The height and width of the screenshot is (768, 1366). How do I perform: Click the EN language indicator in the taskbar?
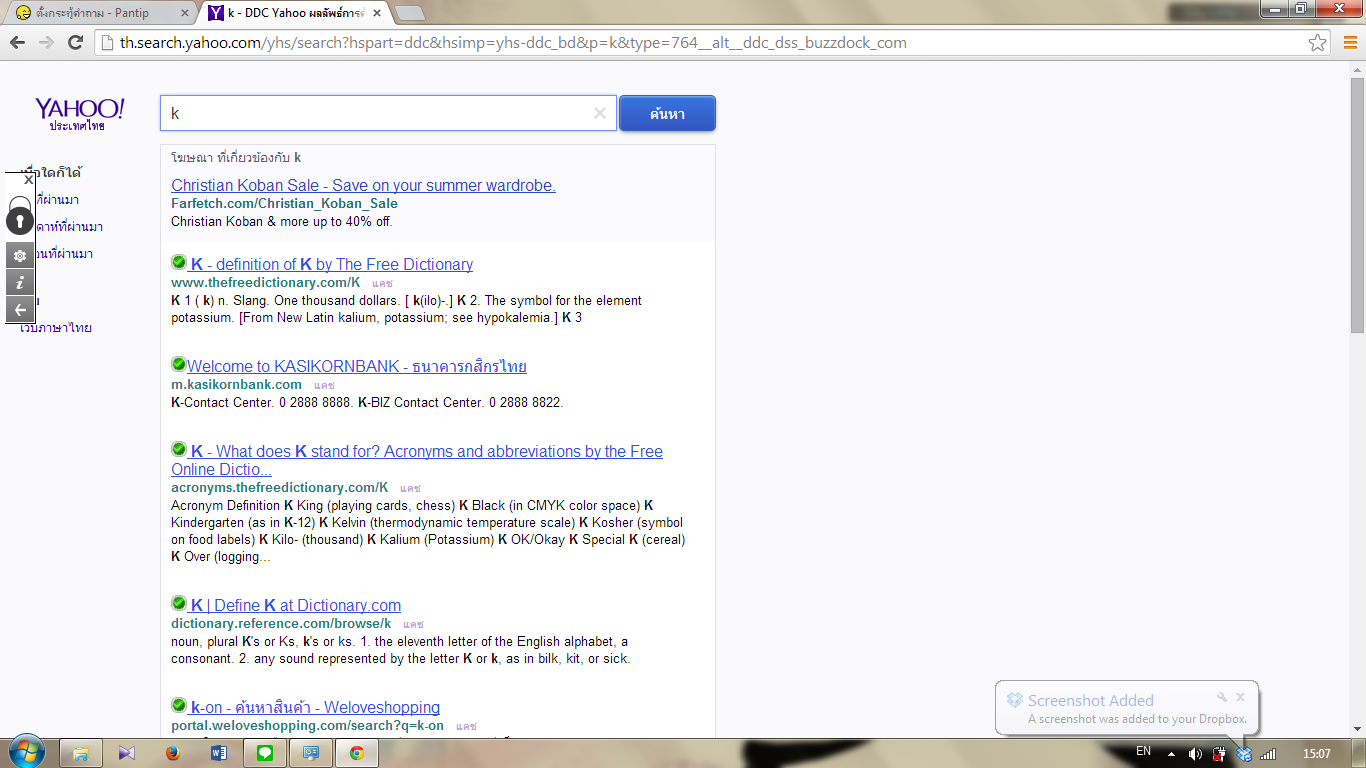(1143, 752)
